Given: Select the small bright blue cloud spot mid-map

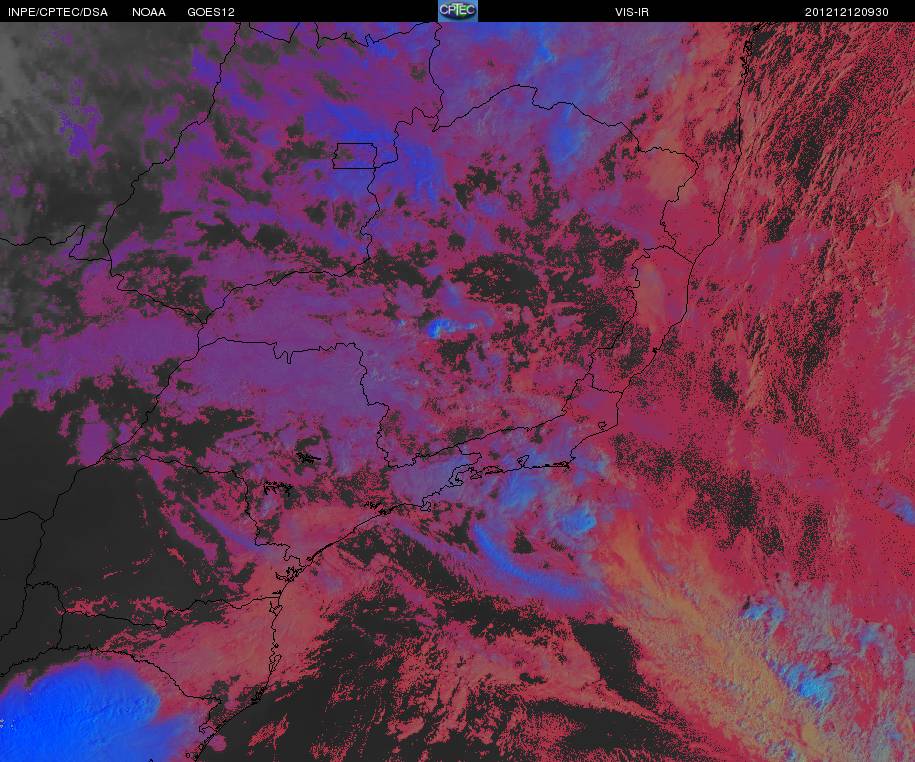Looking at the screenshot, I should 436,328.
